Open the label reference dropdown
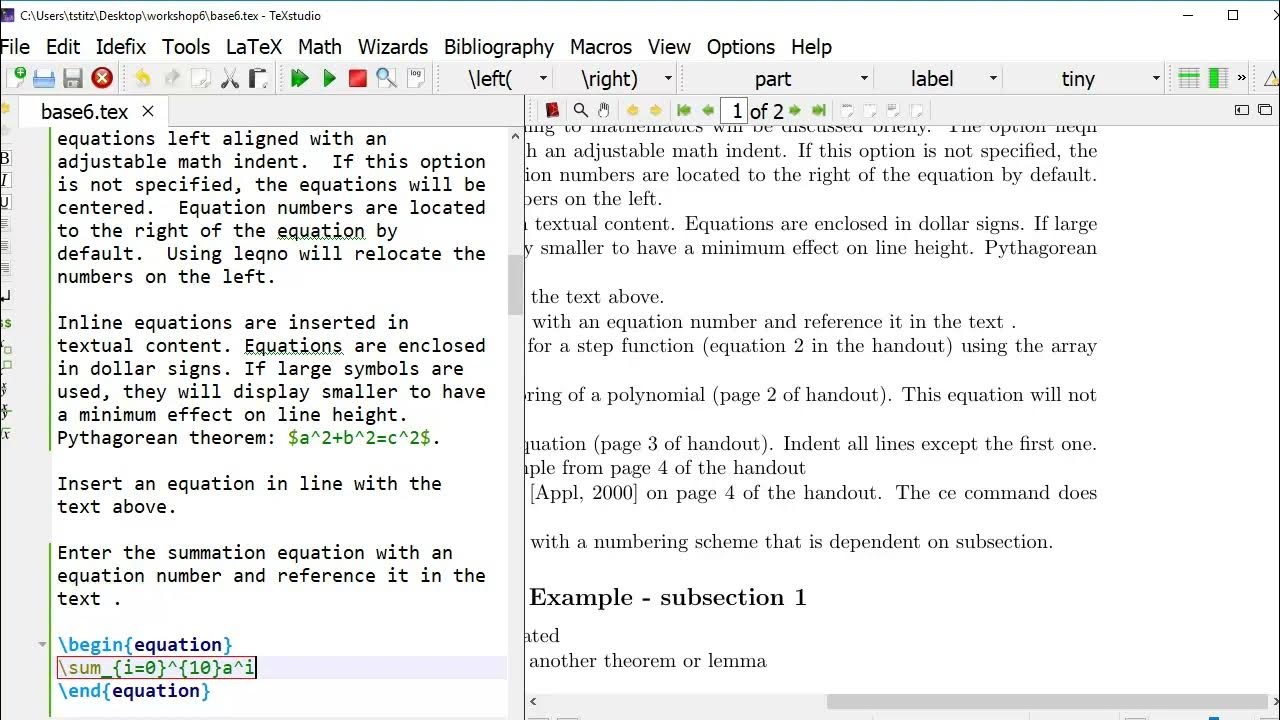The height and width of the screenshot is (720, 1280). point(993,78)
